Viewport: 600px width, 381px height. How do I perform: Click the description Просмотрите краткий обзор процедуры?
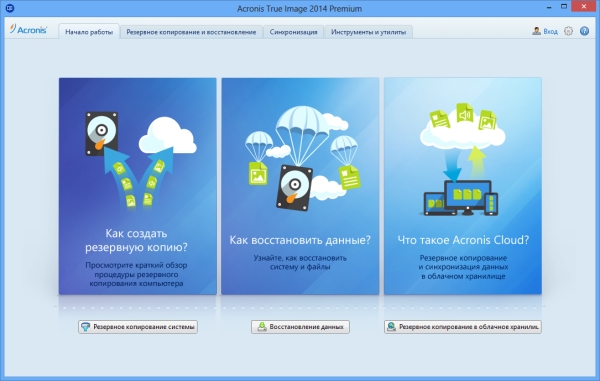pos(137,274)
